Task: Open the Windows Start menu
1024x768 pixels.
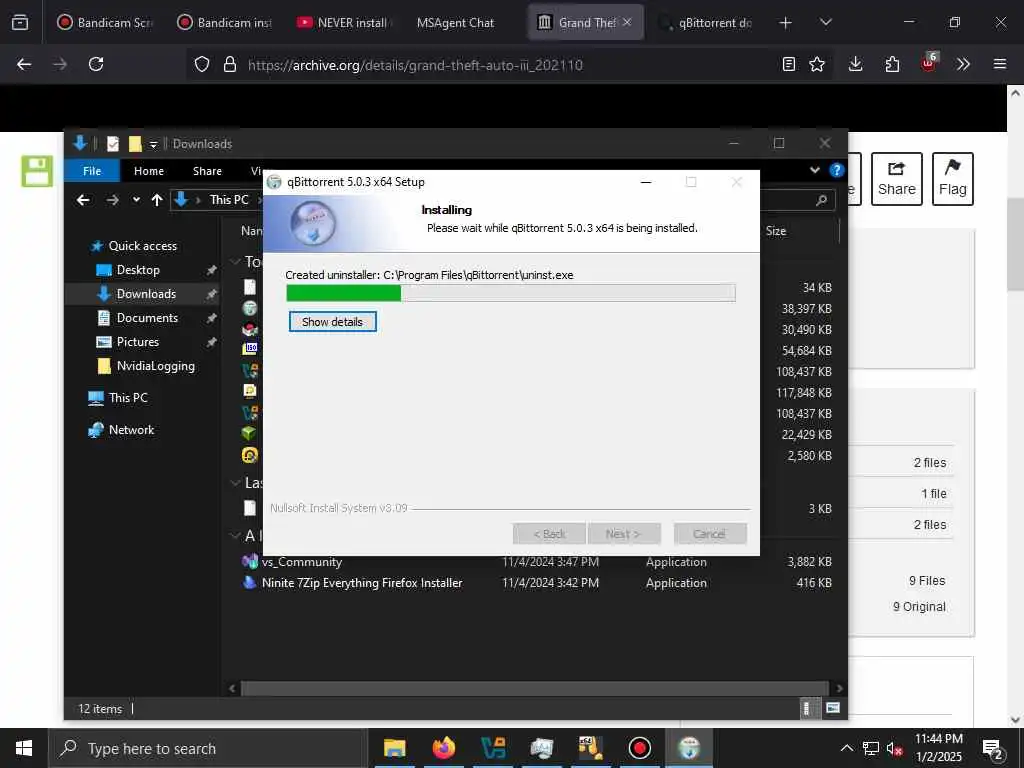Action: click(x=24, y=748)
